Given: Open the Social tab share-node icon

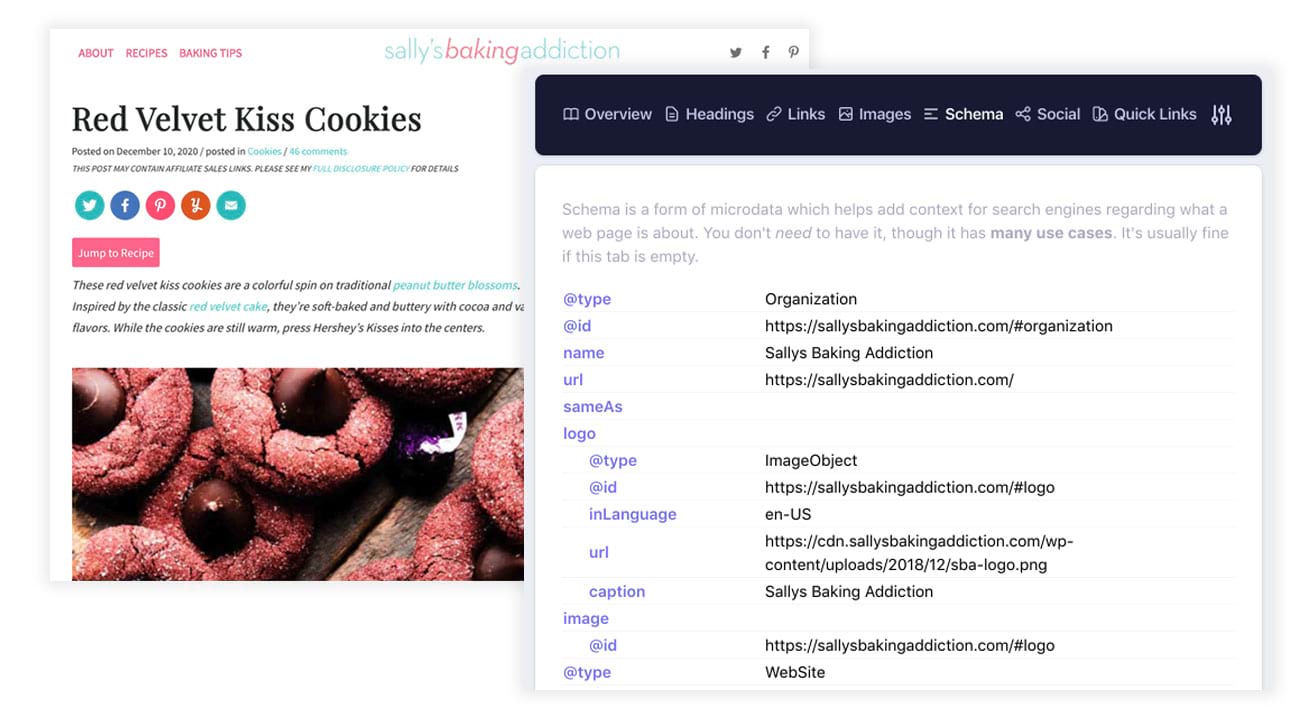Looking at the screenshot, I should 1024,114.
